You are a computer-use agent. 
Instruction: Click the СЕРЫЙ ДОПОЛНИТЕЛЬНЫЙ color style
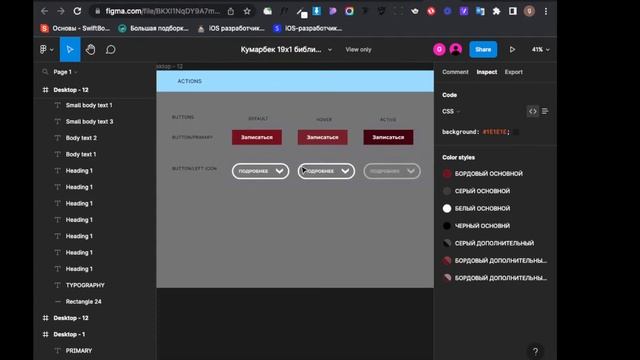[495, 243]
